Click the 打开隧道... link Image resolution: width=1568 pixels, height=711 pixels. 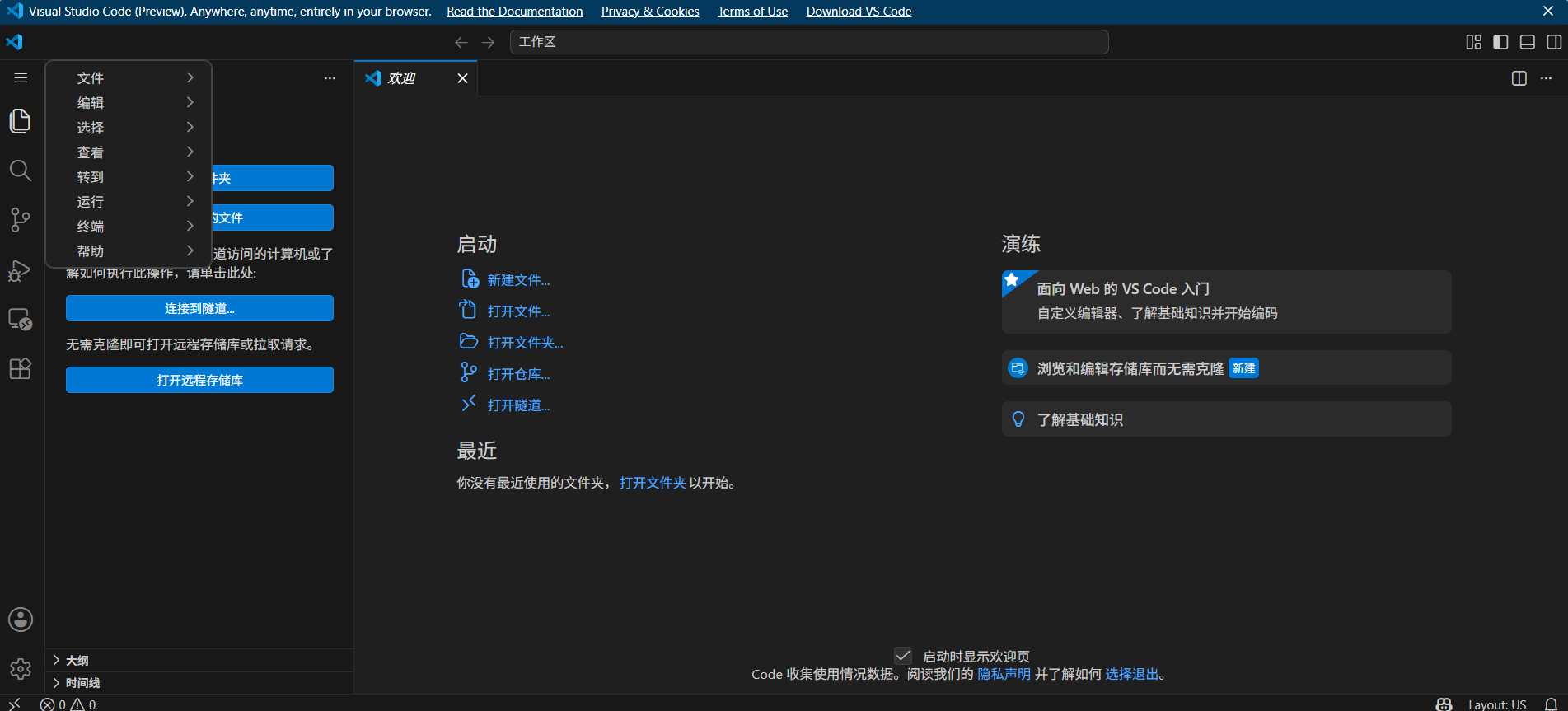coord(518,405)
